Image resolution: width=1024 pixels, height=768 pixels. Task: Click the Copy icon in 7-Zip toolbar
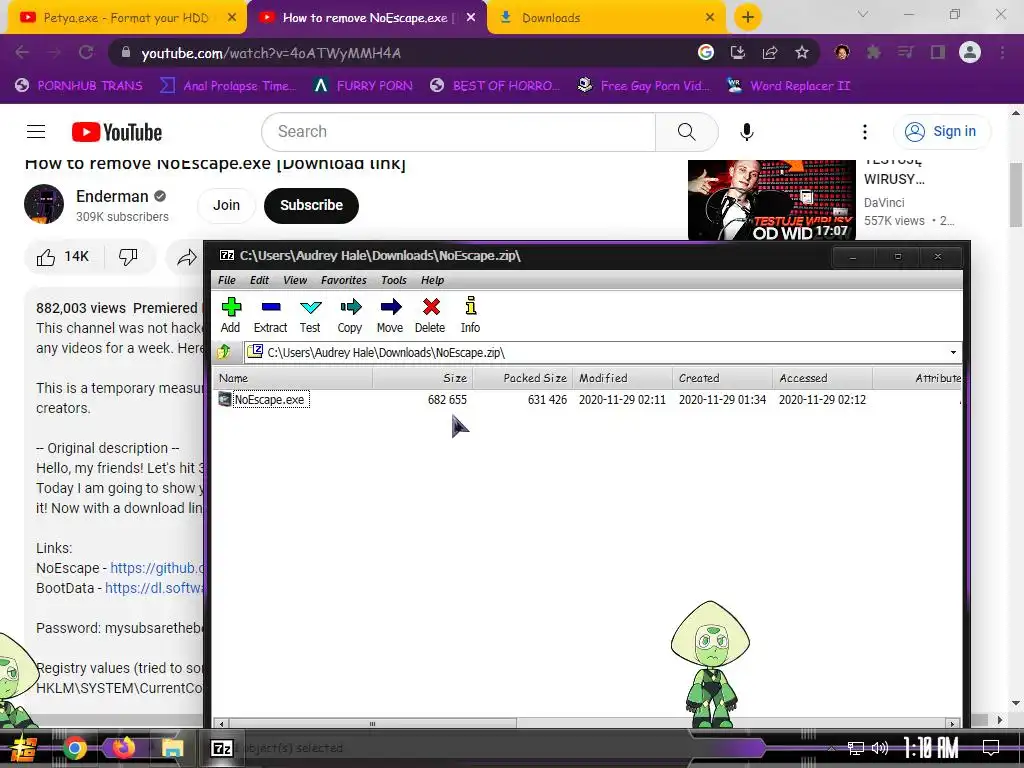coord(350,315)
